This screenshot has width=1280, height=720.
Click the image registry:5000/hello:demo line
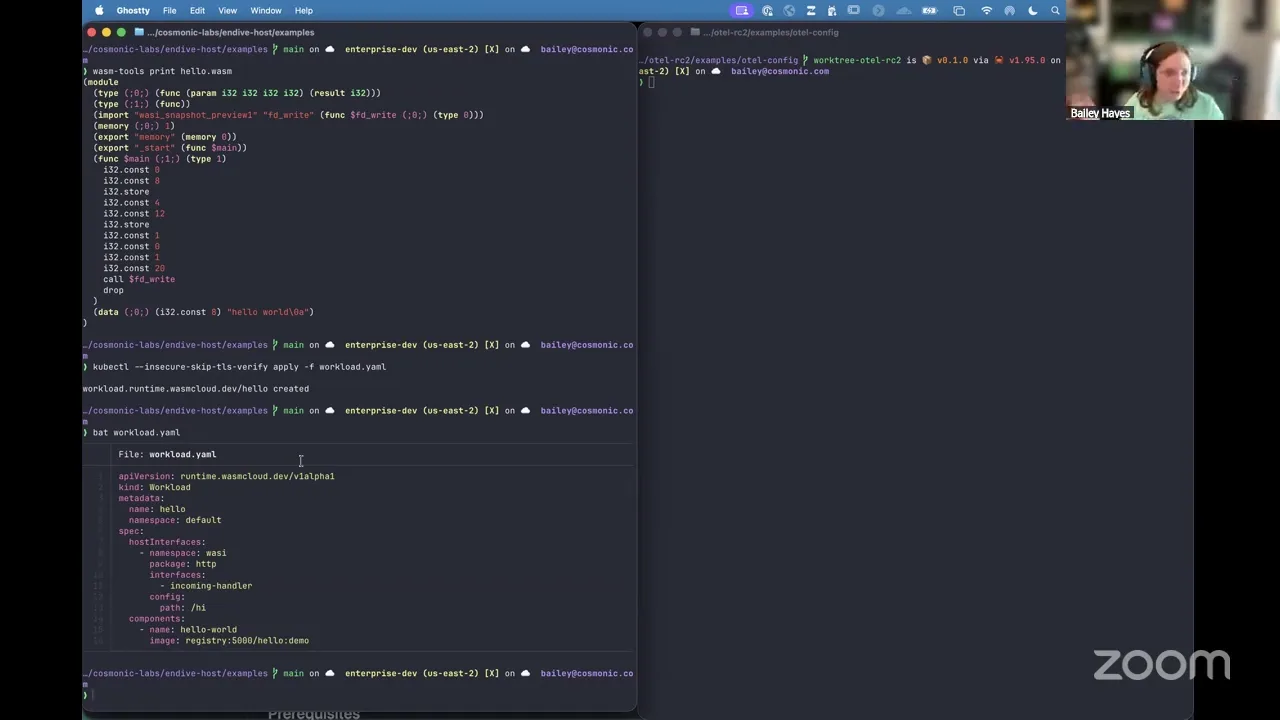229,641
